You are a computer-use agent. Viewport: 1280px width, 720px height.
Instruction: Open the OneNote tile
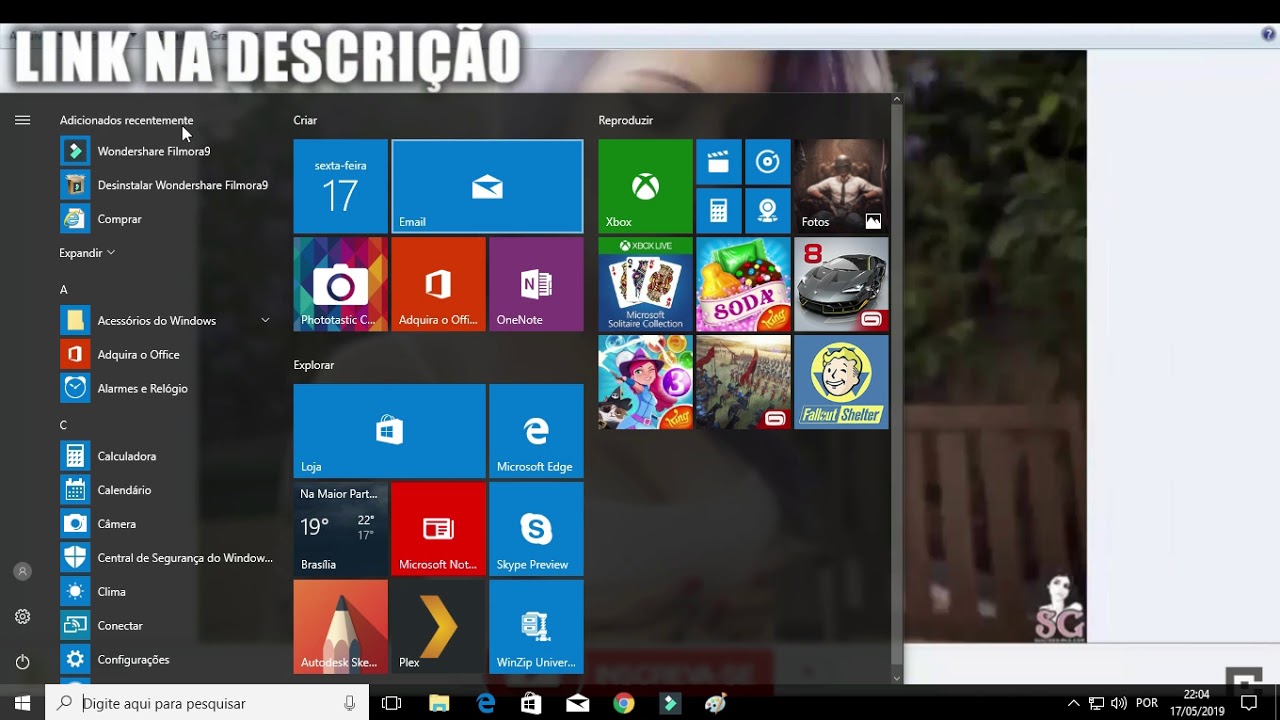(x=536, y=284)
